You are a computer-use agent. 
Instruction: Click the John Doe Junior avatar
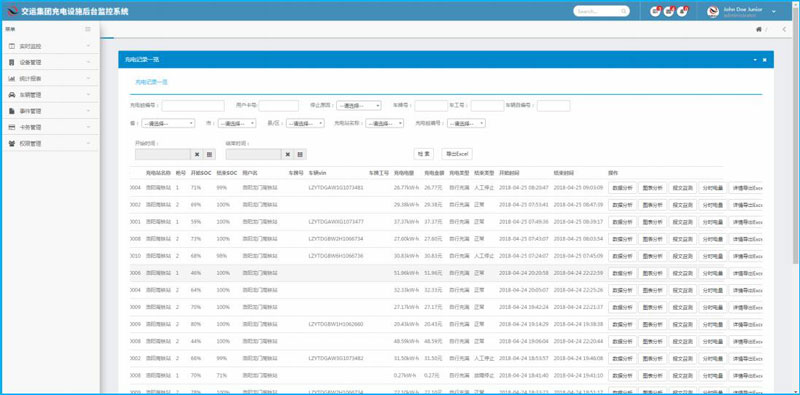(x=713, y=12)
